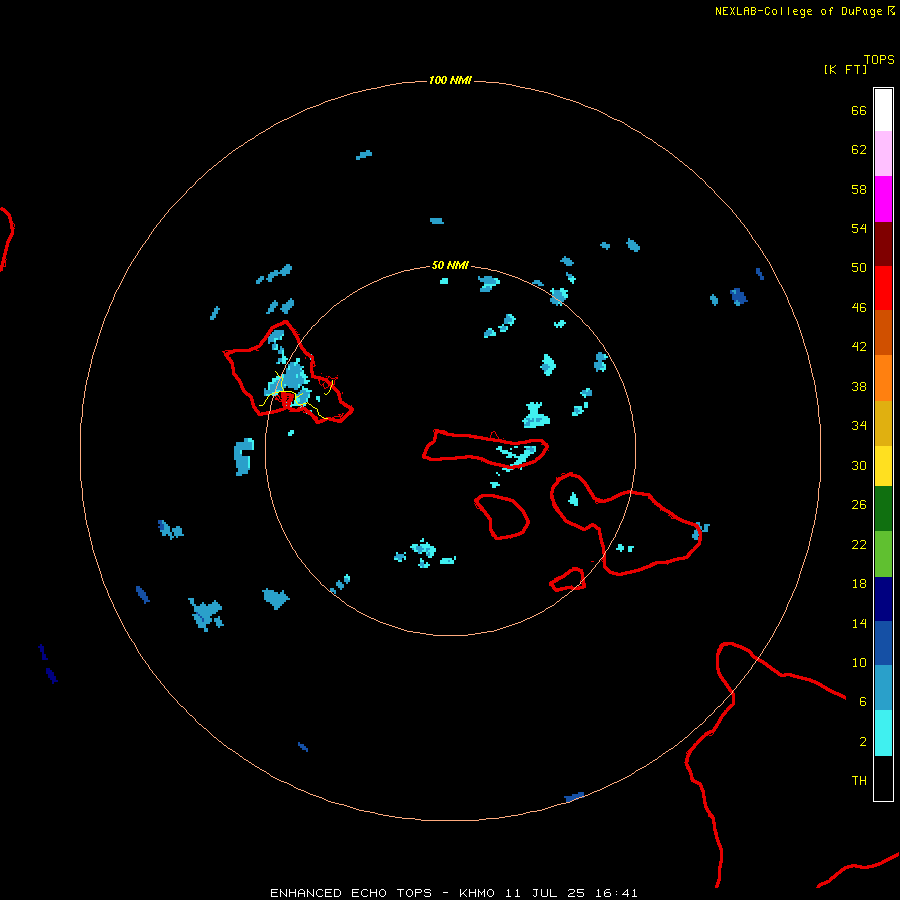
Task: Click the orange 42 kft legend swatch
Action: coord(883,378)
